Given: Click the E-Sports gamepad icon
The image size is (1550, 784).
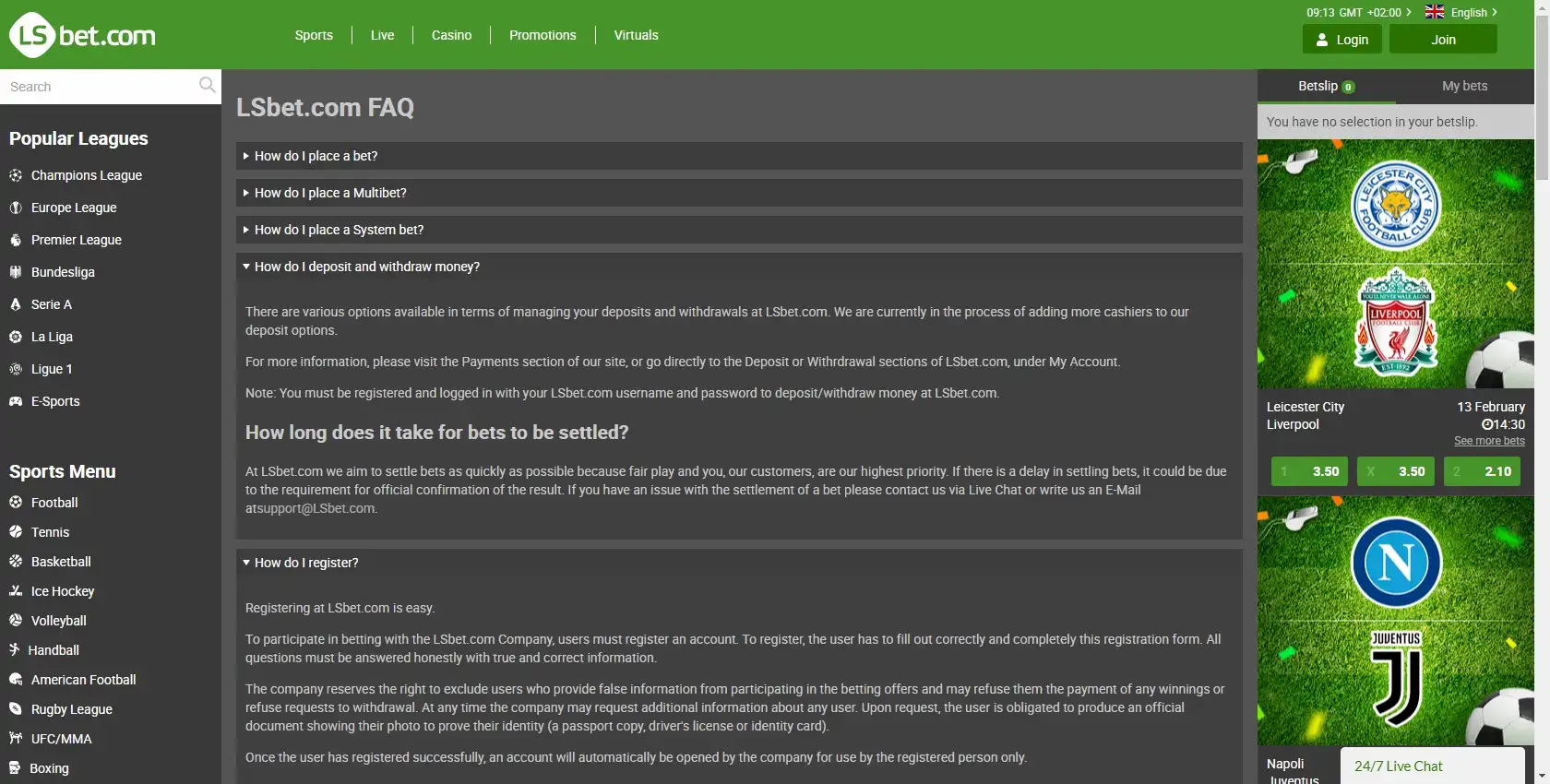Looking at the screenshot, I should 16,401.
